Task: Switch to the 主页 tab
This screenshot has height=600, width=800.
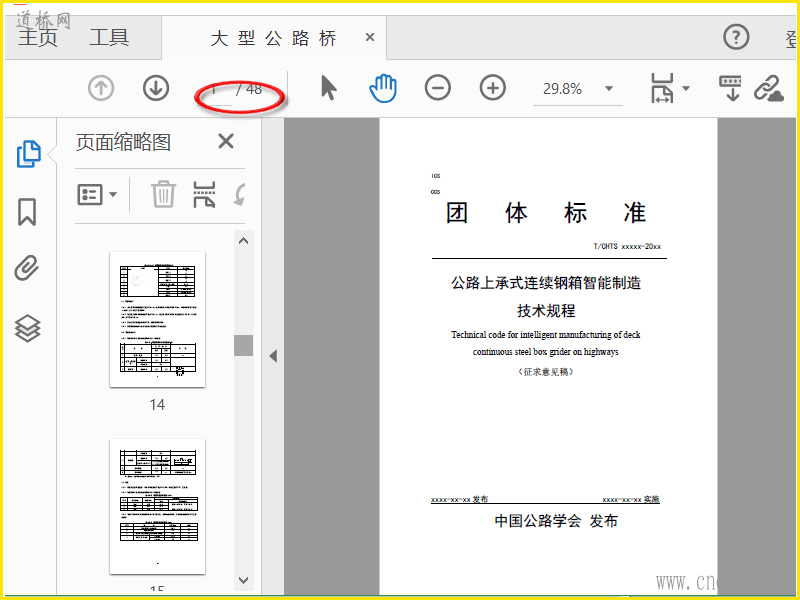Action: tap(38, 38)
